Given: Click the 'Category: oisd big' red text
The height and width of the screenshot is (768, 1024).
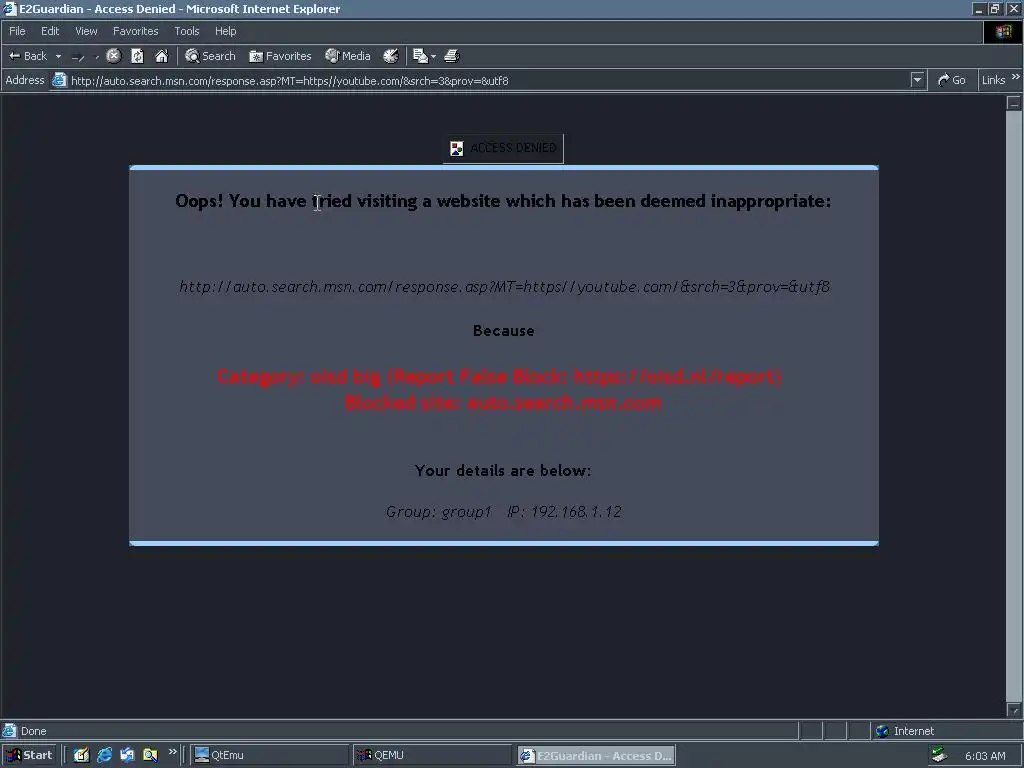Looking at the screenshot, I should (500, 377).
